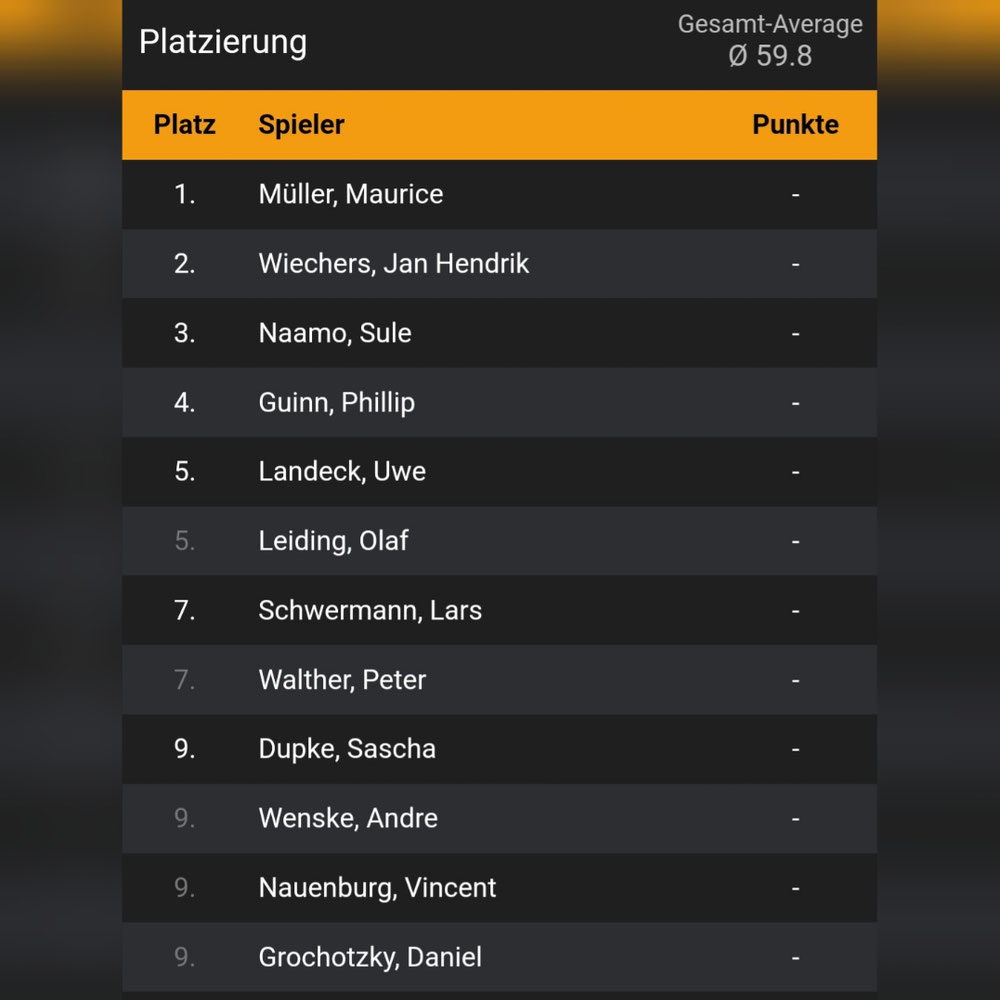Select the Spieler column header
Image resolution: width=1000 pixels, height=1000 pixels.
tap(301, 124)
